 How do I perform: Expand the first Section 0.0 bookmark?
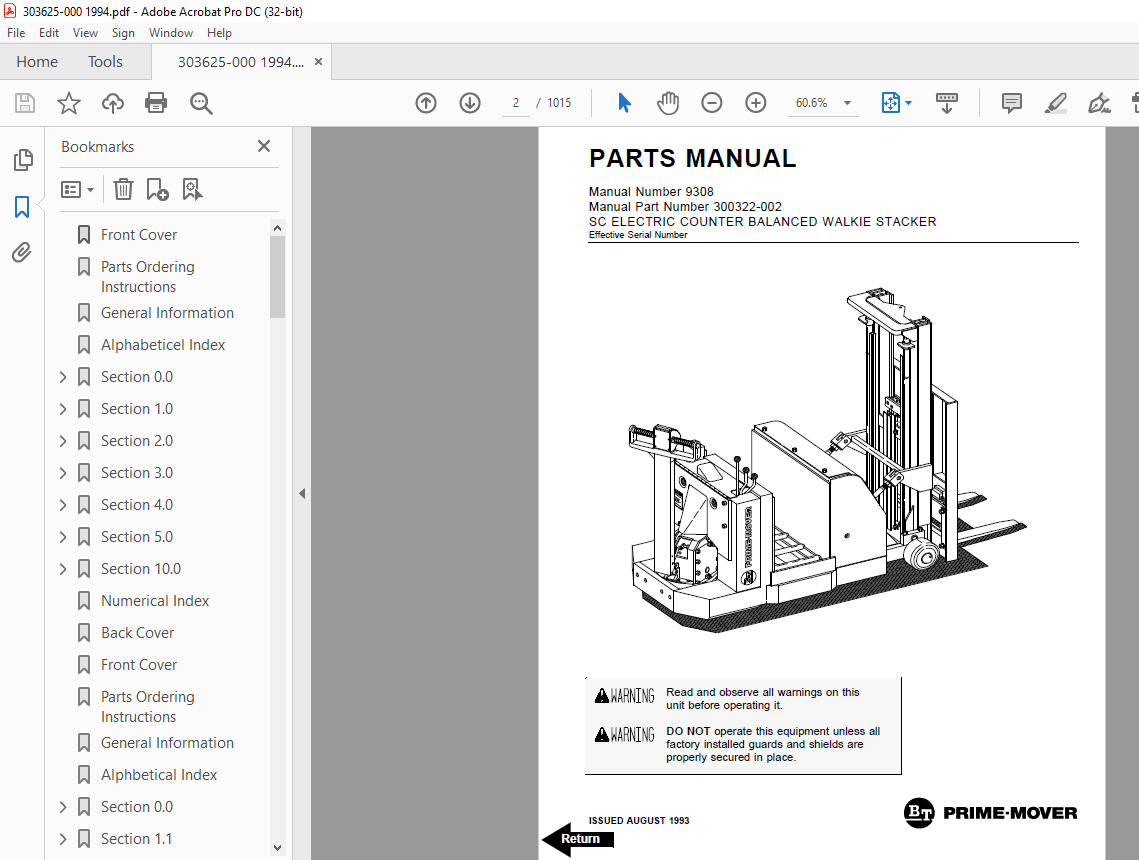tap(63, 377)
